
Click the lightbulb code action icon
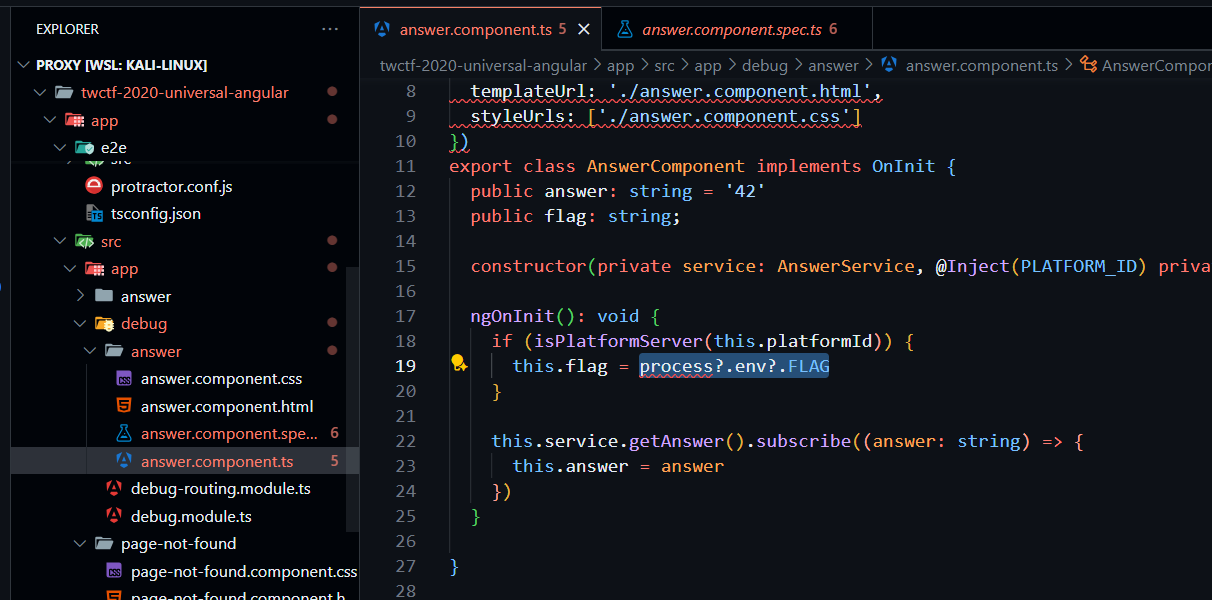459,365
